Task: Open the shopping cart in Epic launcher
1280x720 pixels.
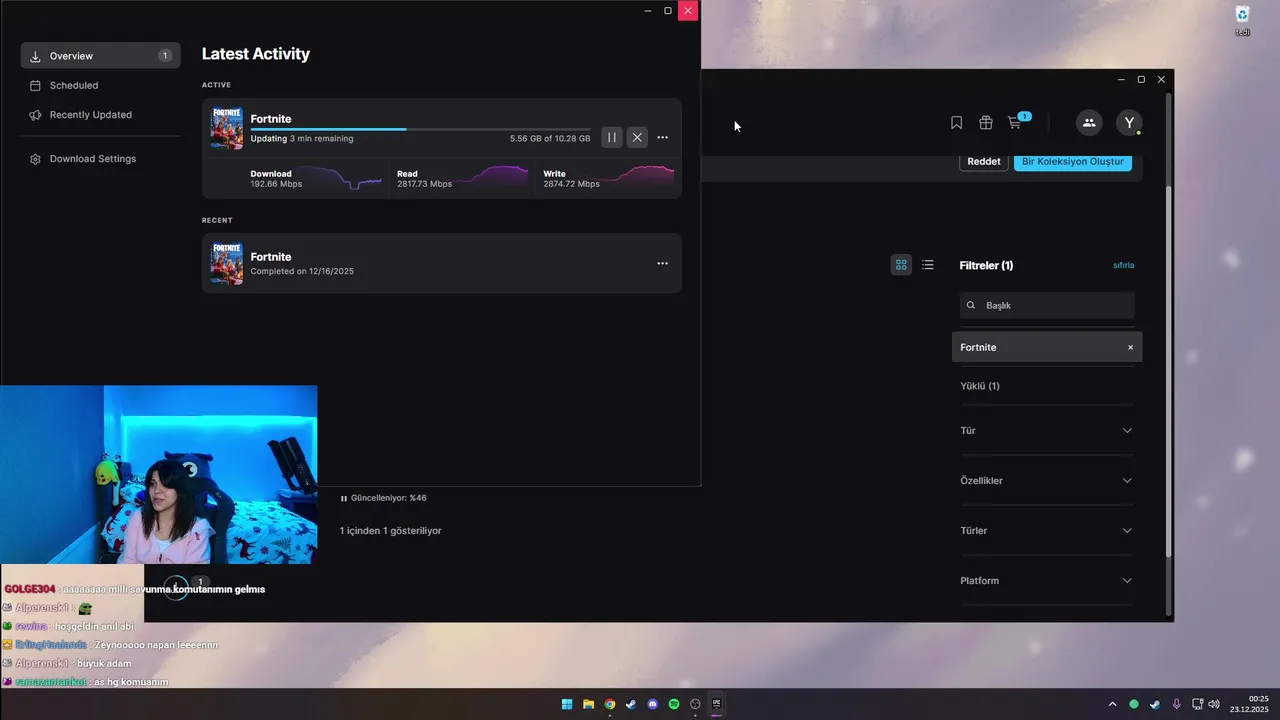Action: [1016, 122]
